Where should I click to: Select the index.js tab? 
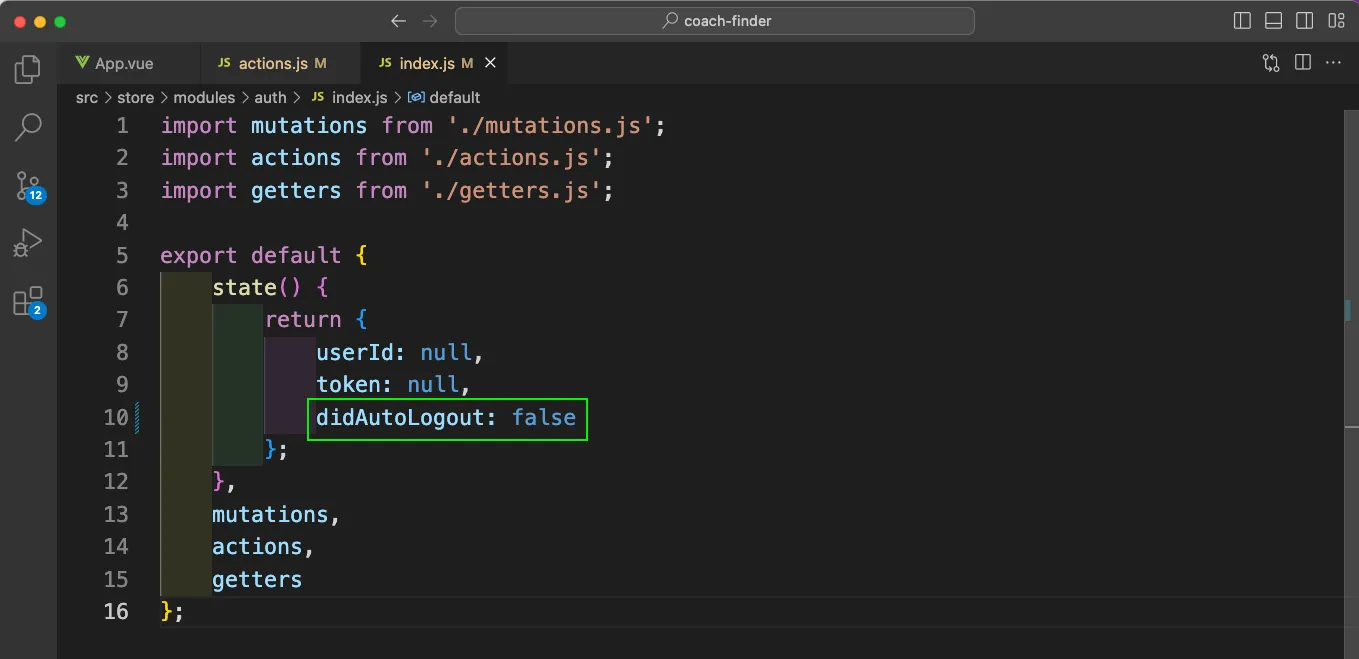coord(432,63)
